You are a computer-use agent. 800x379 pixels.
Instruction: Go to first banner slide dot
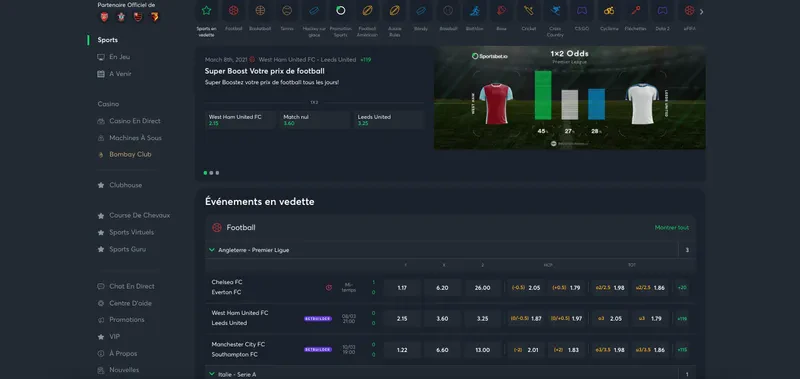(206, 173)
